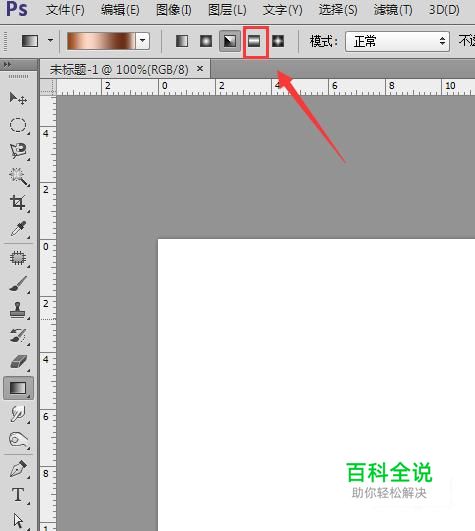This screenshot has width=475, height=531.
Task: Open the 文字(Y) menu
Action: tap(282, 10)
